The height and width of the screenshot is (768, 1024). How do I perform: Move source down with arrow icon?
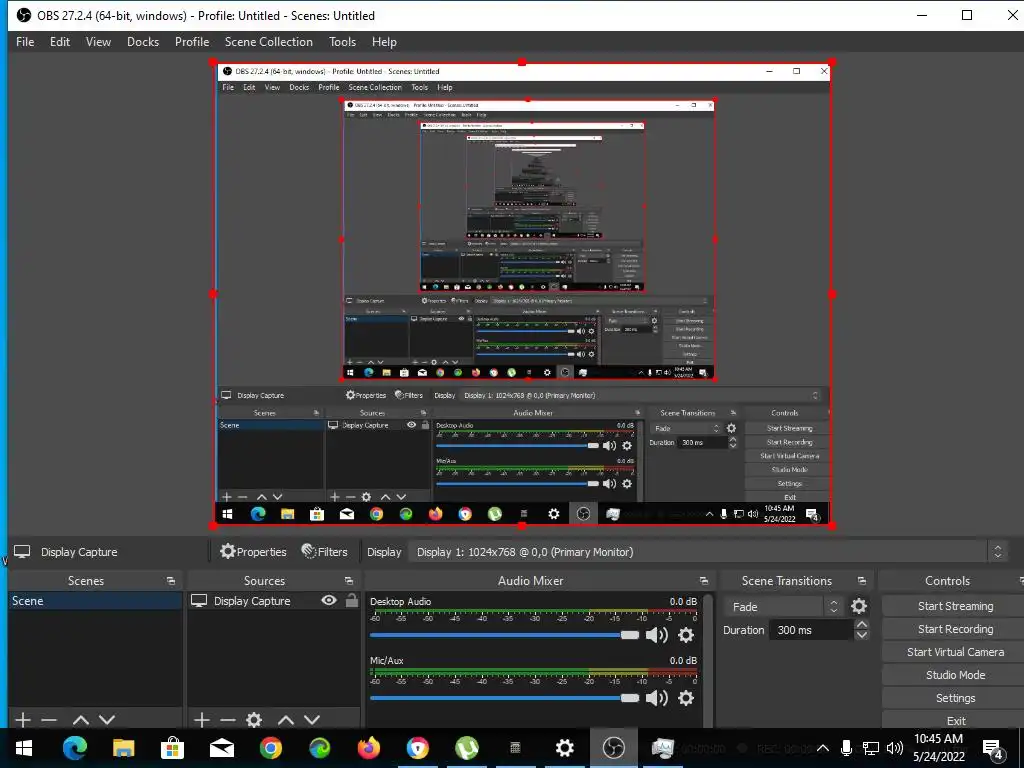(312, 720)
